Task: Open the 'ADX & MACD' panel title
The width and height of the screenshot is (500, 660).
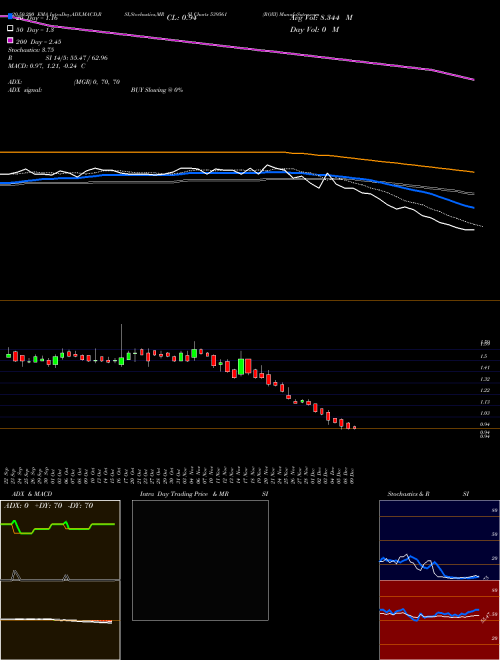Action: [32, 494]
